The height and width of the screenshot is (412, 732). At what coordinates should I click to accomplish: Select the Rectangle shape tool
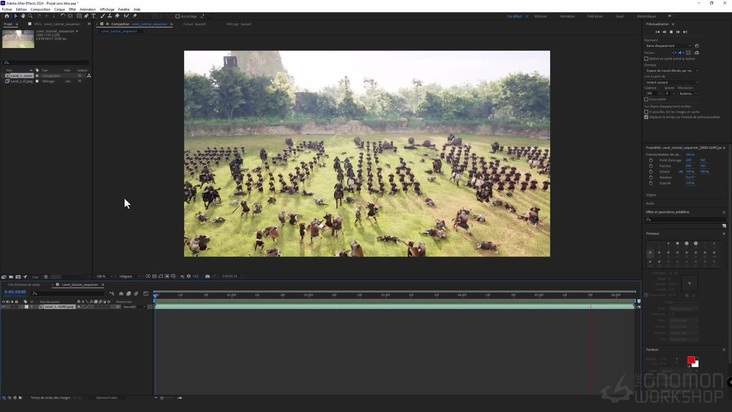click(x=79, y=16)
